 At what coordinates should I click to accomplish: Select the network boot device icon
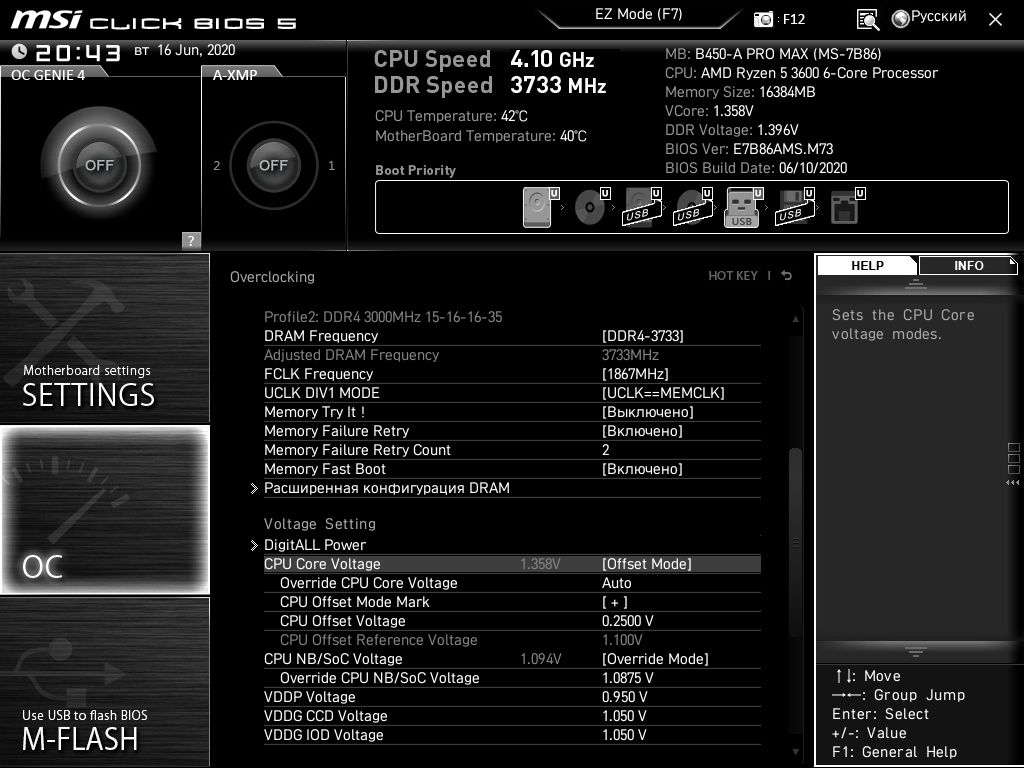pos(847,207)
